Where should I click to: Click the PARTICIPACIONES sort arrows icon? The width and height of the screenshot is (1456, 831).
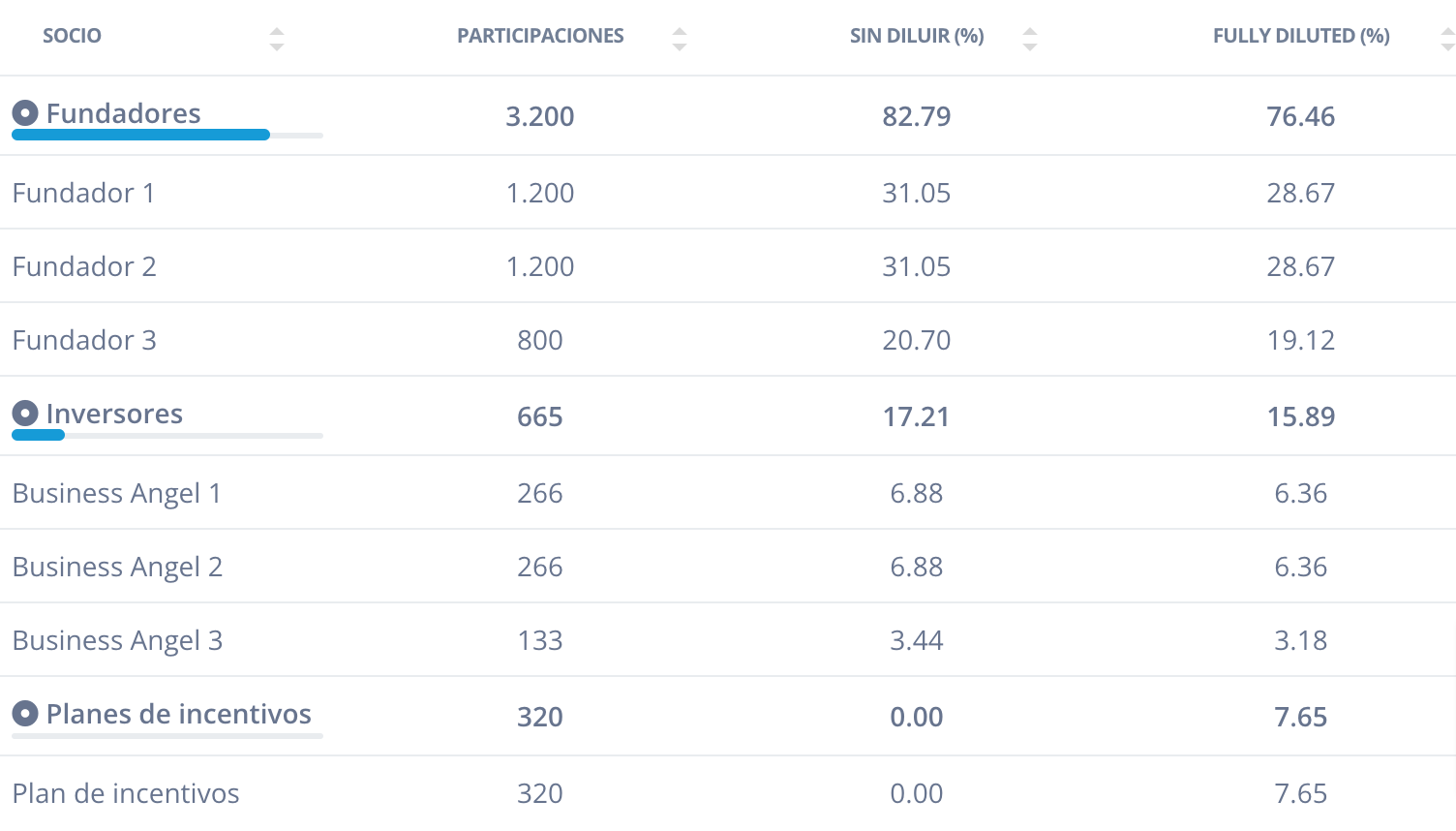click(x=680, y=39)
